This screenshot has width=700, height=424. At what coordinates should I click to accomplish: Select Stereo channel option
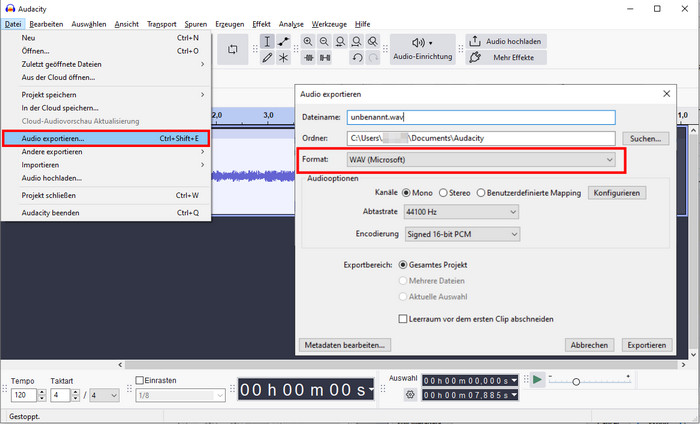click(443, 193)
